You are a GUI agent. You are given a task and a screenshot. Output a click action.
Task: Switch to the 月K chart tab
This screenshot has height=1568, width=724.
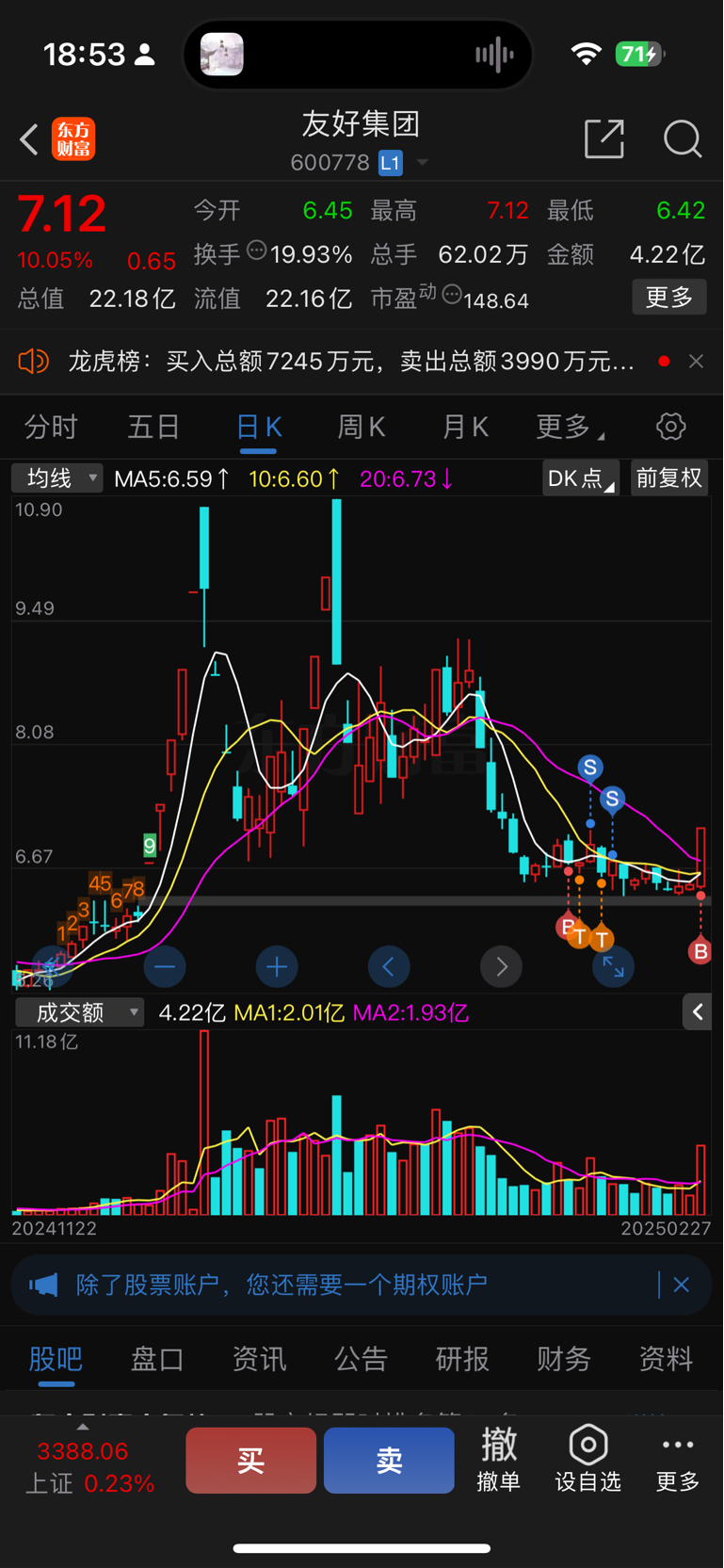coord(465,428)
